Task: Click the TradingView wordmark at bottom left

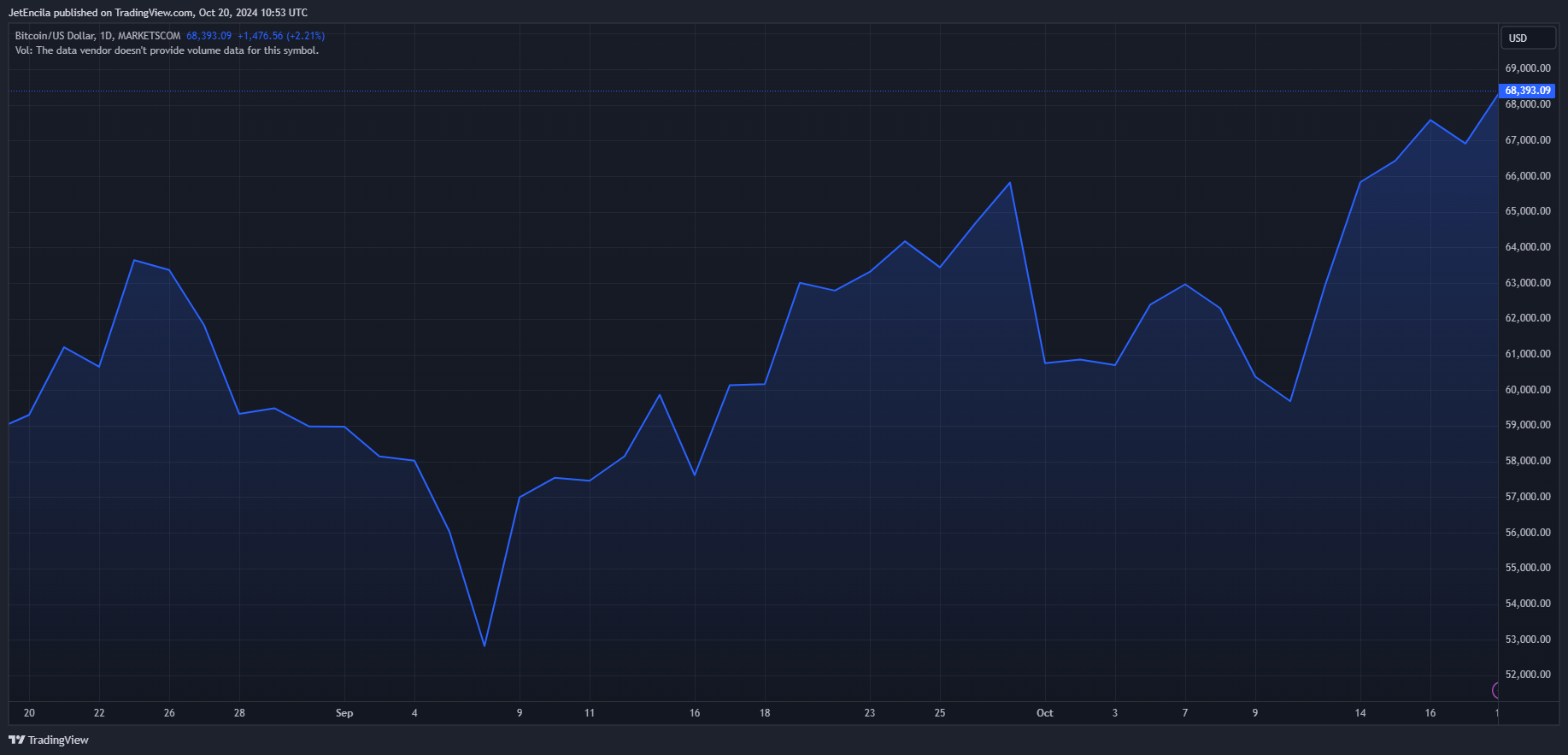Action: tap(58, 740)
